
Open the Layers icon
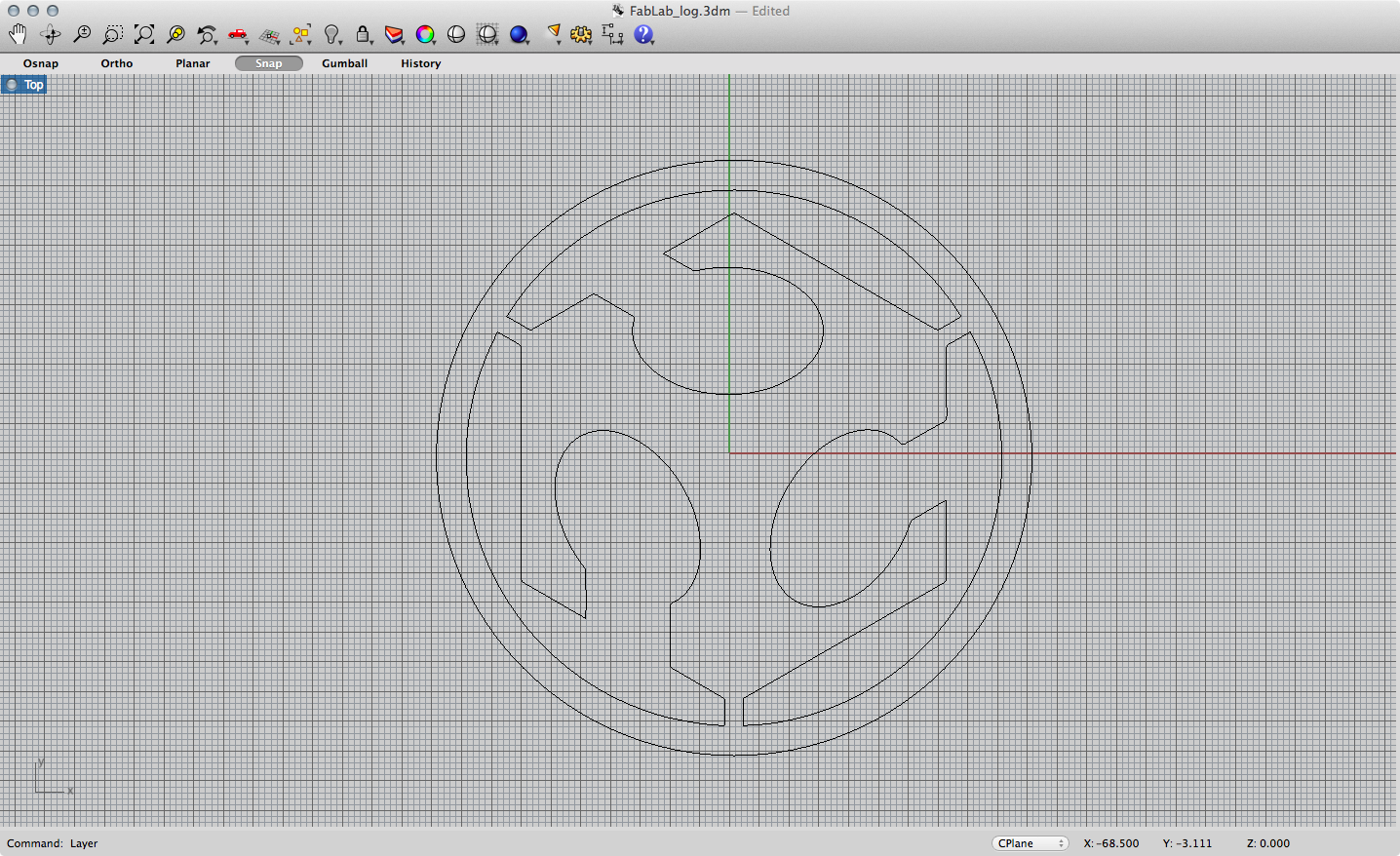394,35
